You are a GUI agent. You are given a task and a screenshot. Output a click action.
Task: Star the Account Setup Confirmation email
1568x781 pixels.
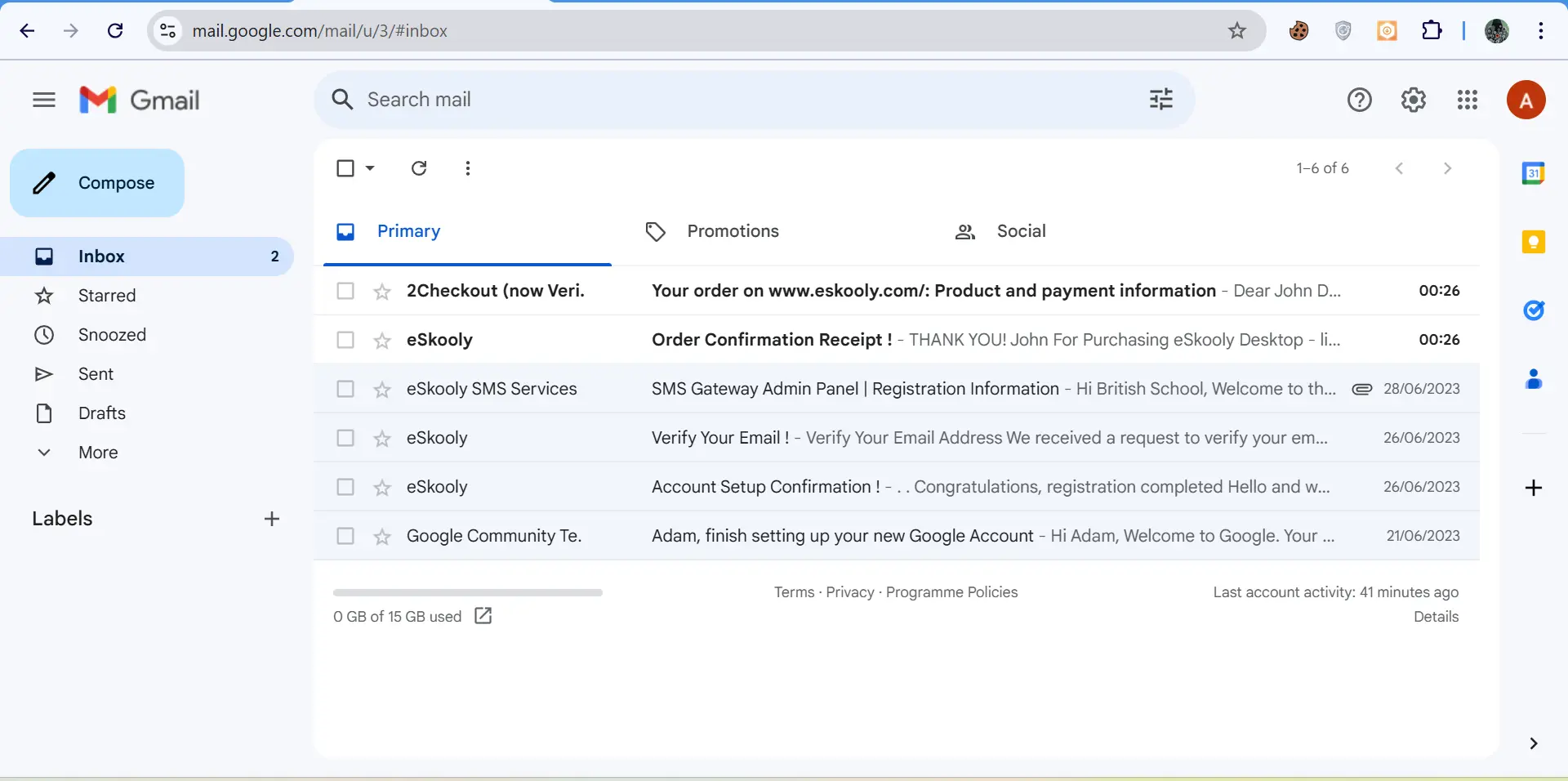coord(381,488)
